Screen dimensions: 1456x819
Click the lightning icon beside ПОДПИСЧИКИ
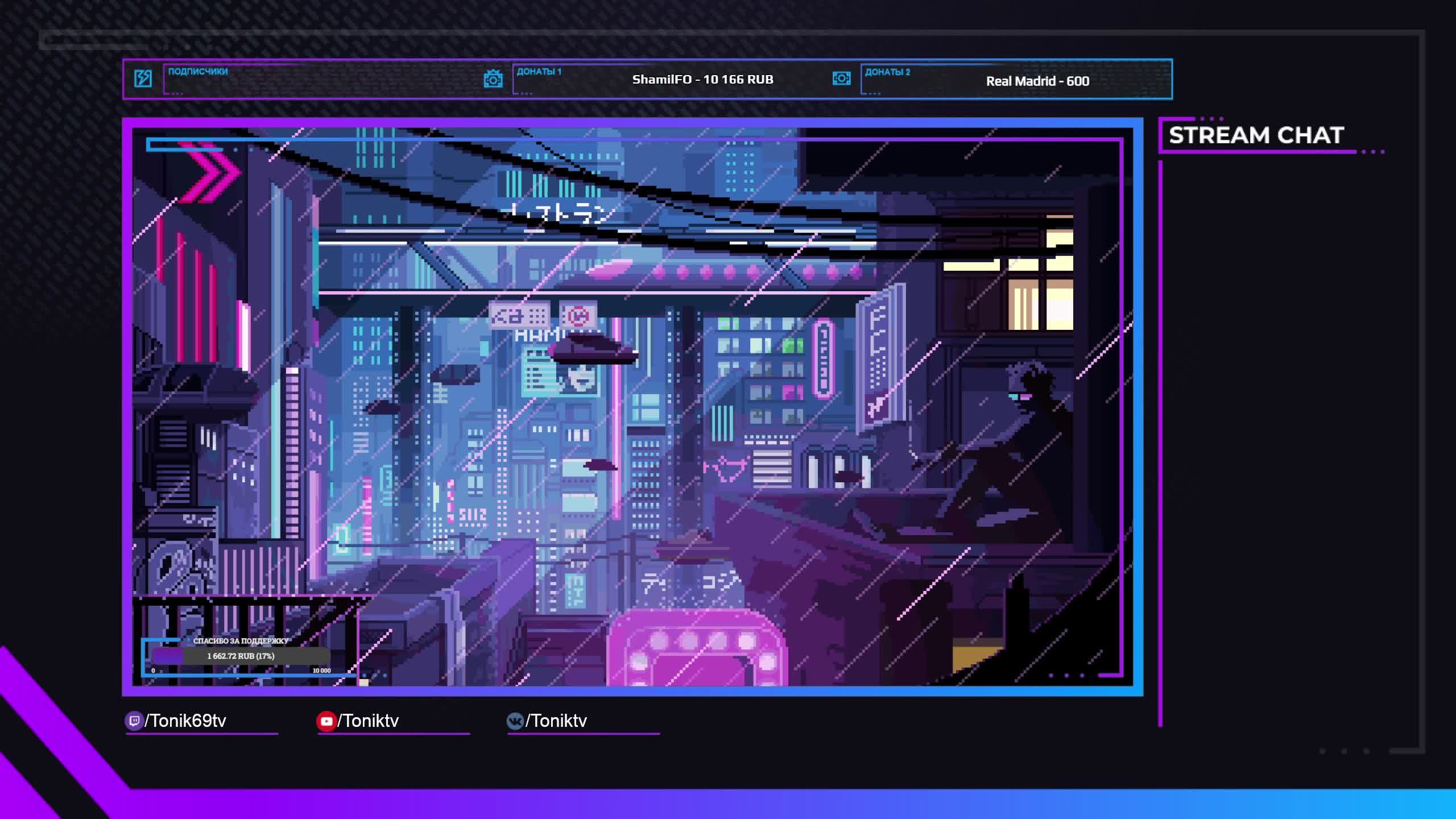pyautogui.click(x=143, y=78)
